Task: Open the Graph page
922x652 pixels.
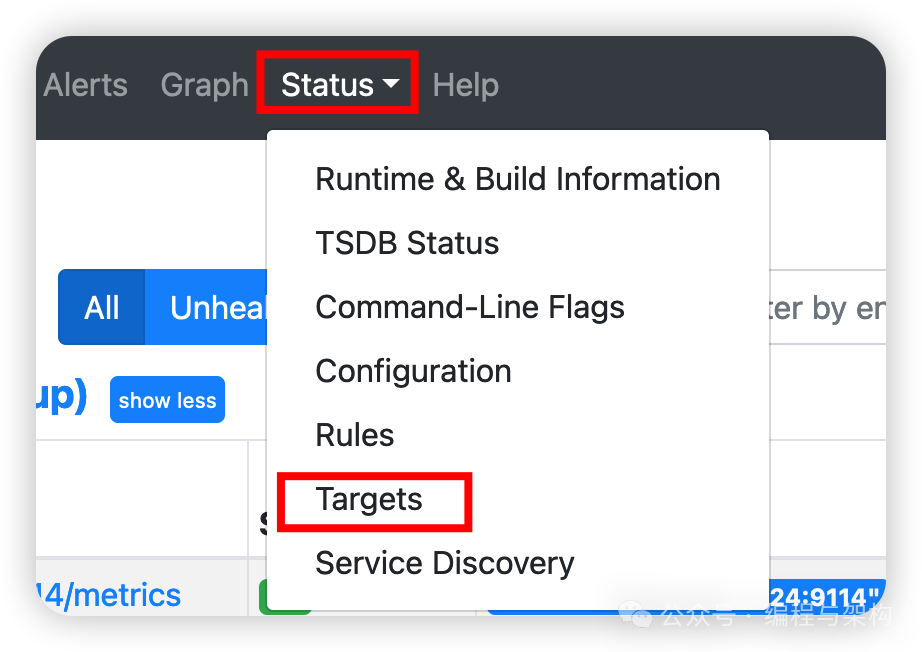Action: pyautogui.click(x=205, y=85)
